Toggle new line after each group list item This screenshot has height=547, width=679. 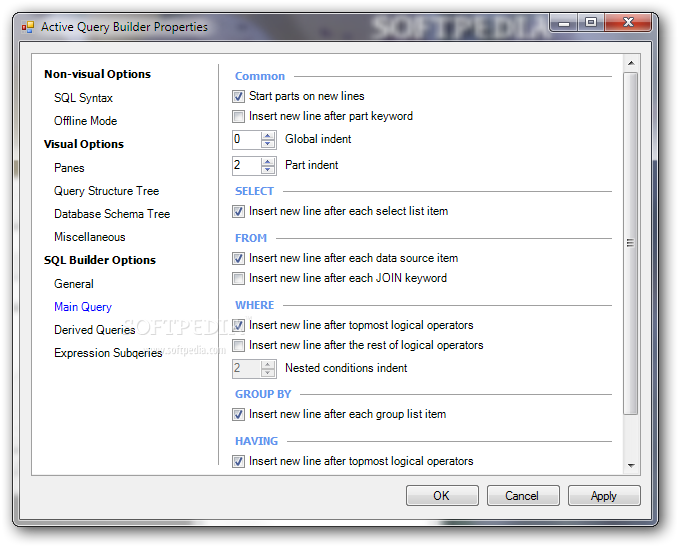pyautogui.click(x=238, y=414)
